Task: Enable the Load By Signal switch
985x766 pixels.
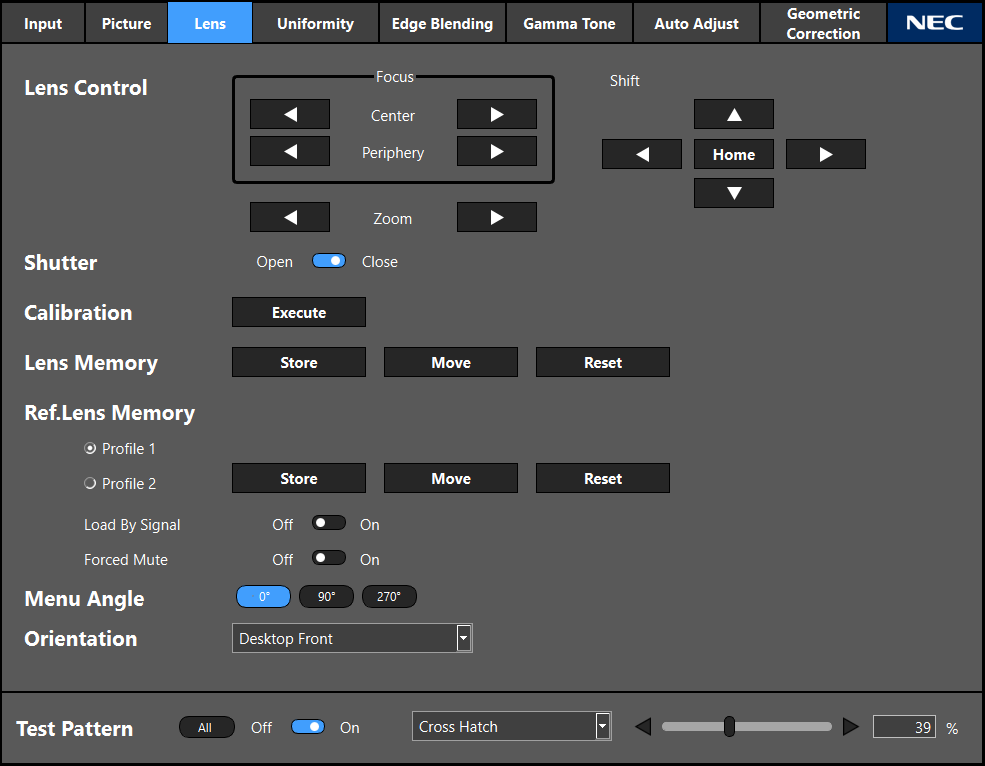Action: coord(329,523)
